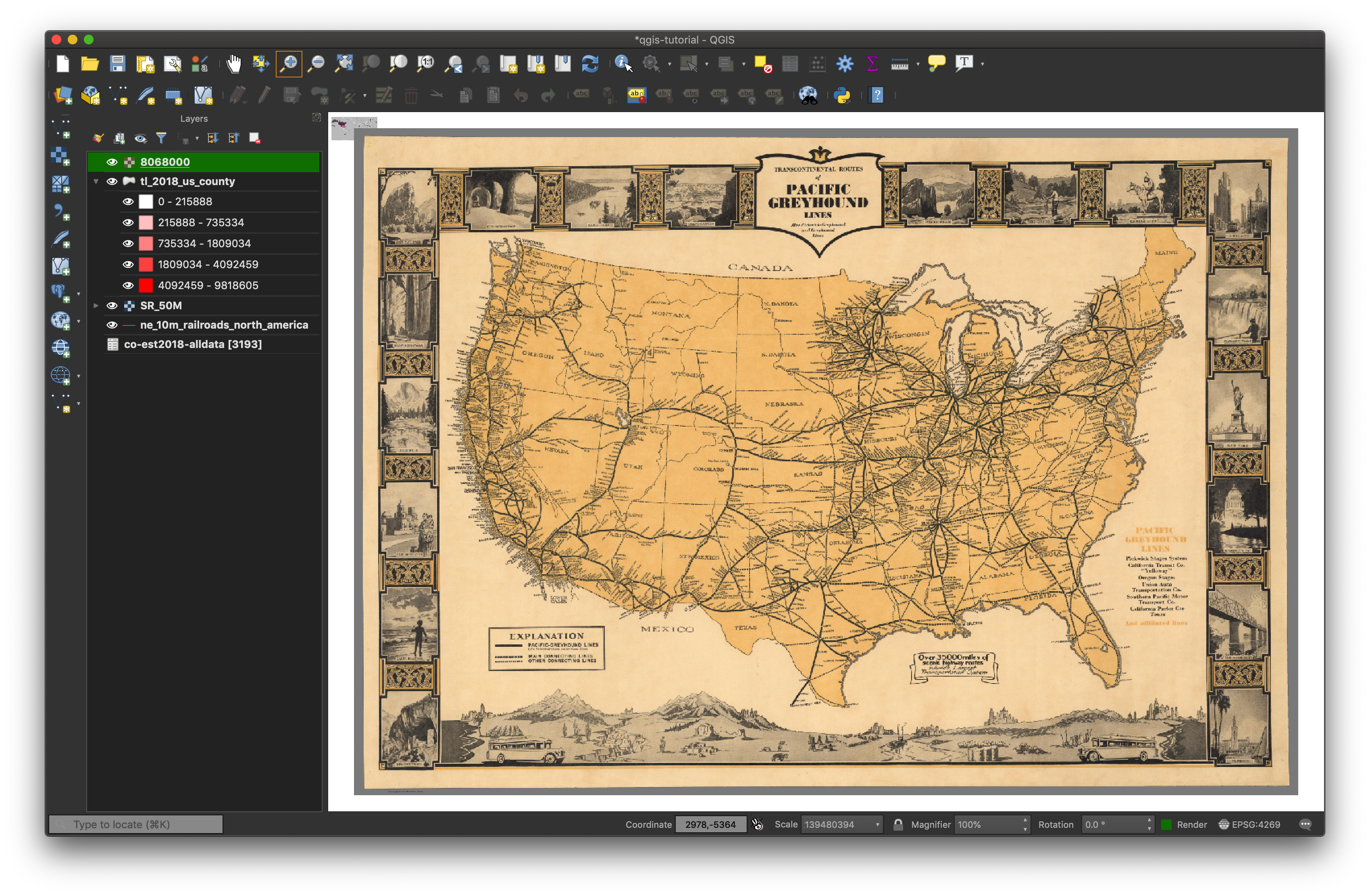Open a project with the folder icon

(x=90, y=63)
